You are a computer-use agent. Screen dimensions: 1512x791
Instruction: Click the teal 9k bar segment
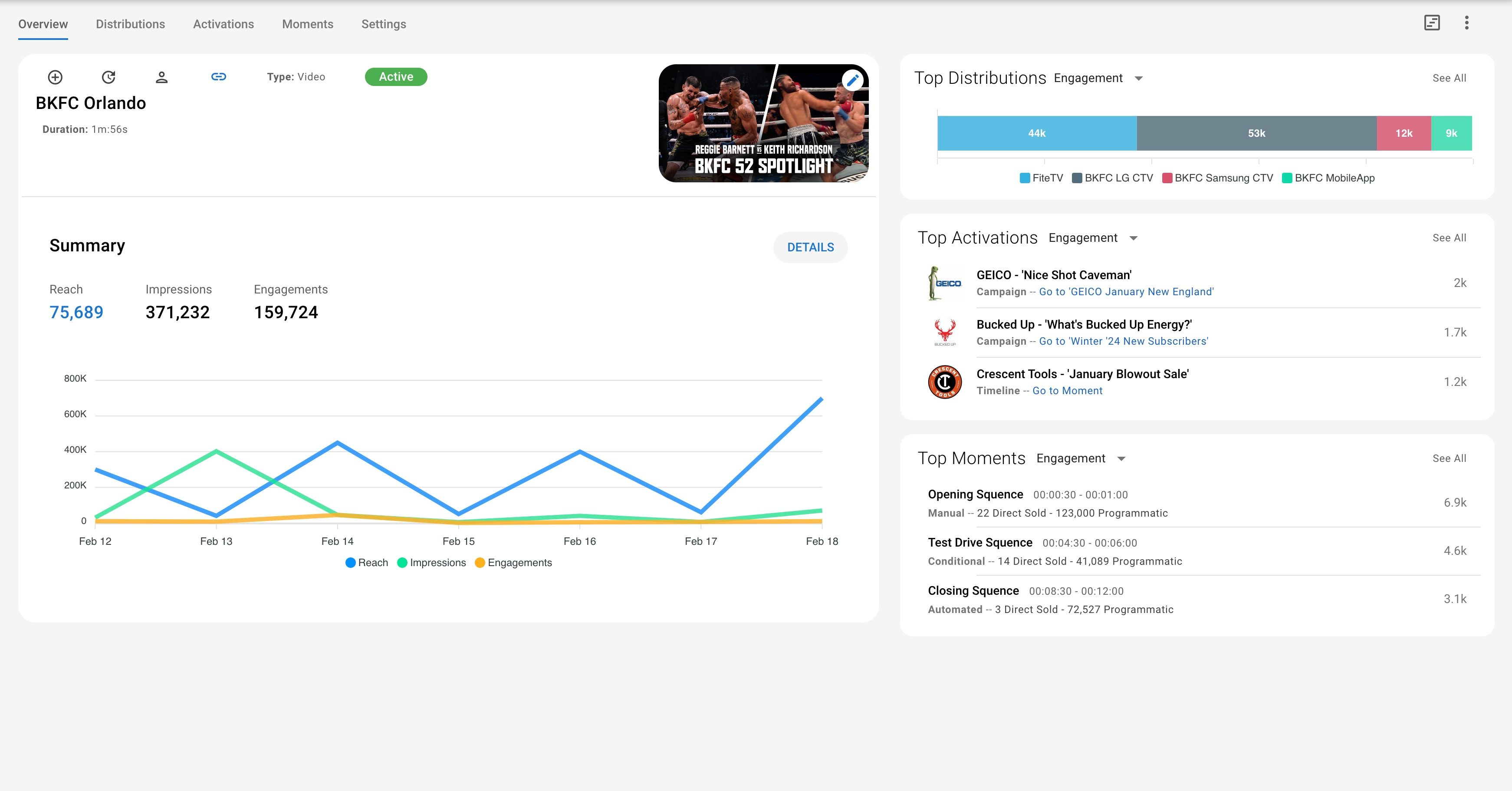[1452, 133]
